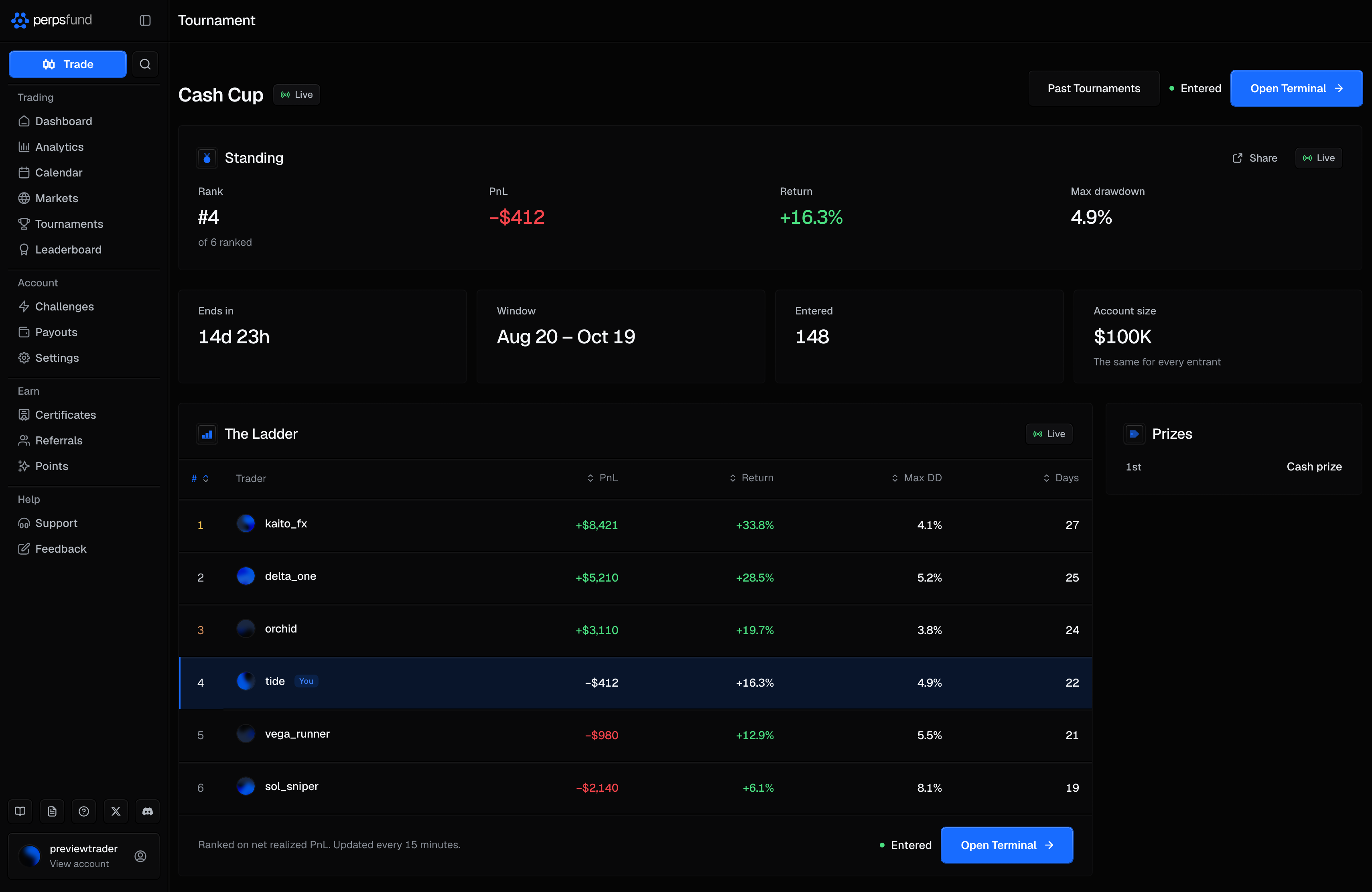Open the Calendar sidebar item
The image size is (1372, 892).
point(84,172)
